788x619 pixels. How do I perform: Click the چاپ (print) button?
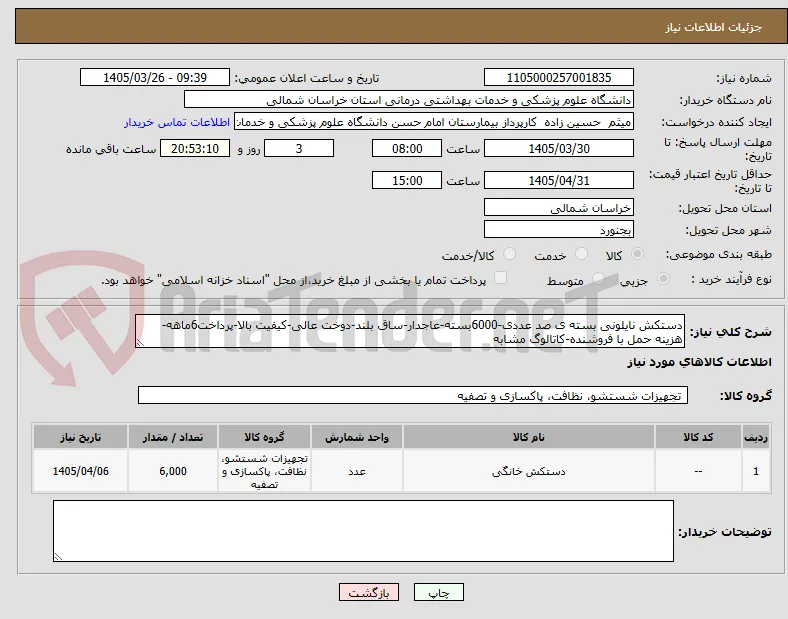(x=438, y=592)
